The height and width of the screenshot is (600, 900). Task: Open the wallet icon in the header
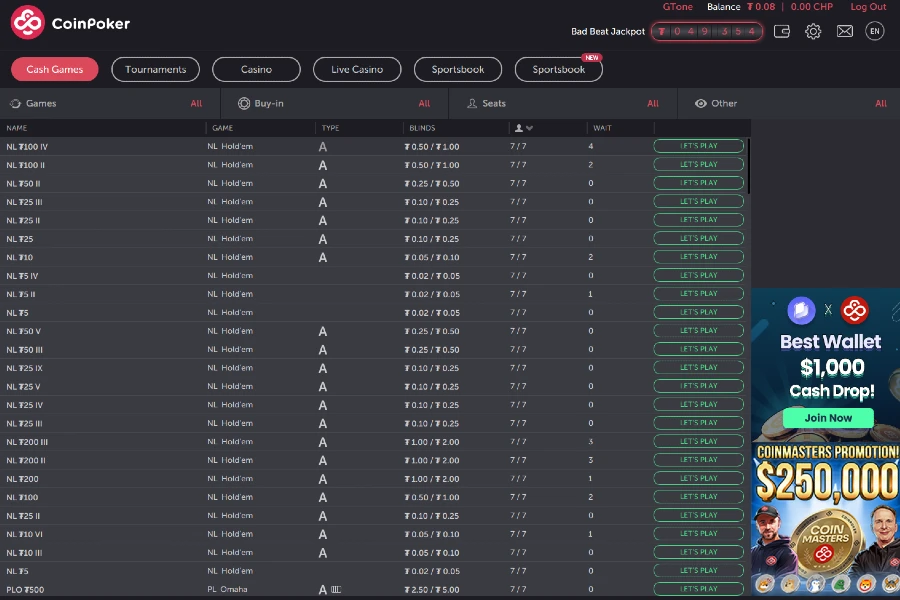pyautogui.click(x=782, y=31)
